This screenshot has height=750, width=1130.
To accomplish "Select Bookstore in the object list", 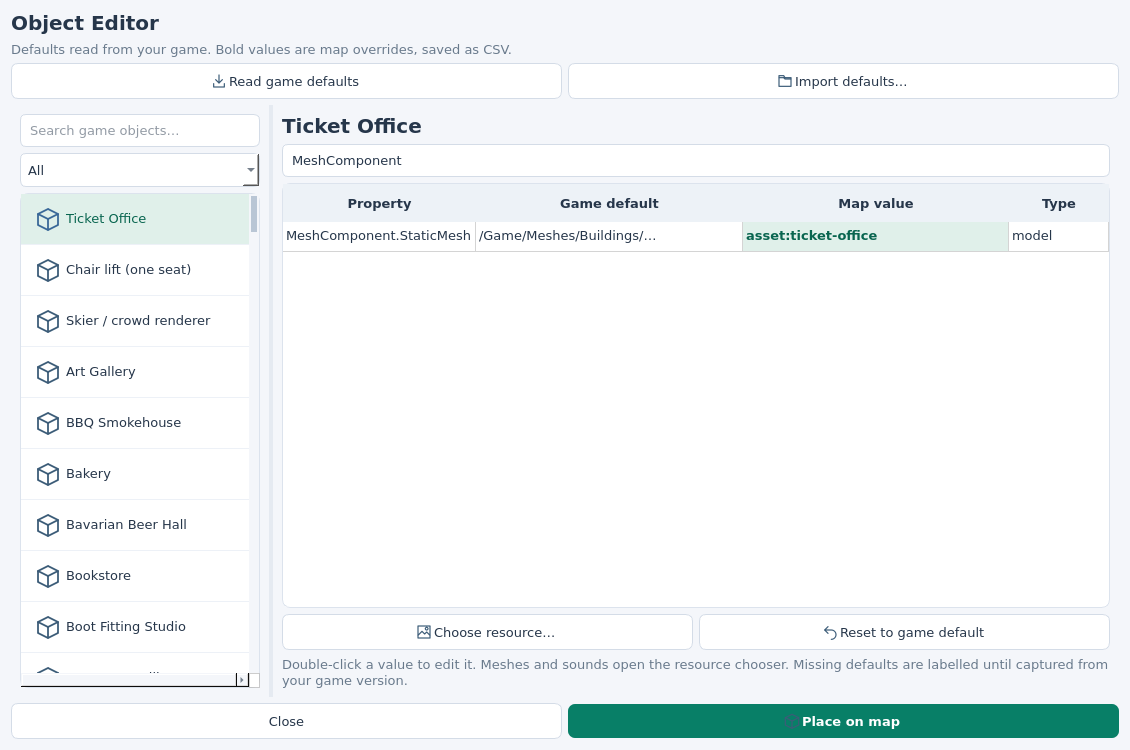I will tap(135, 577).
